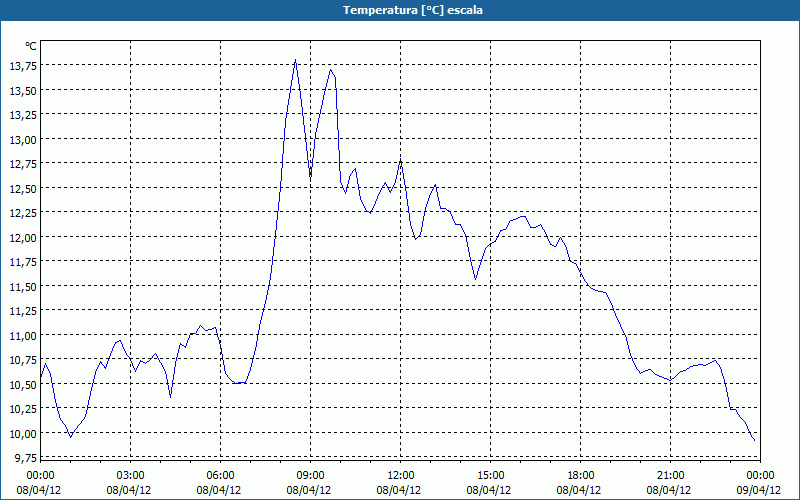
Task: Click the 21:00 time axis label
Action: tap(670, 476)
